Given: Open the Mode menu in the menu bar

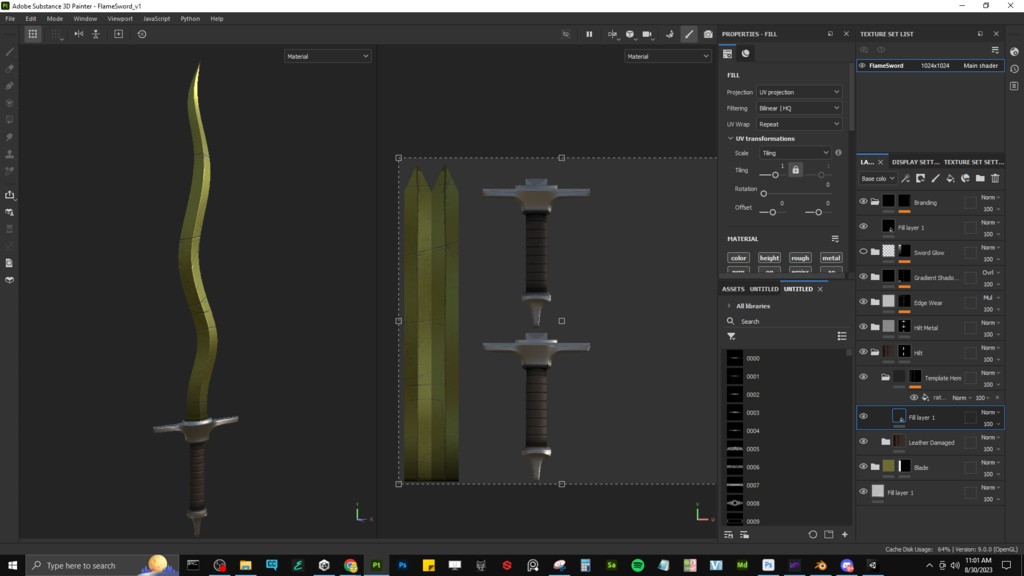Looking at the screenshot, I should (54, 17).
